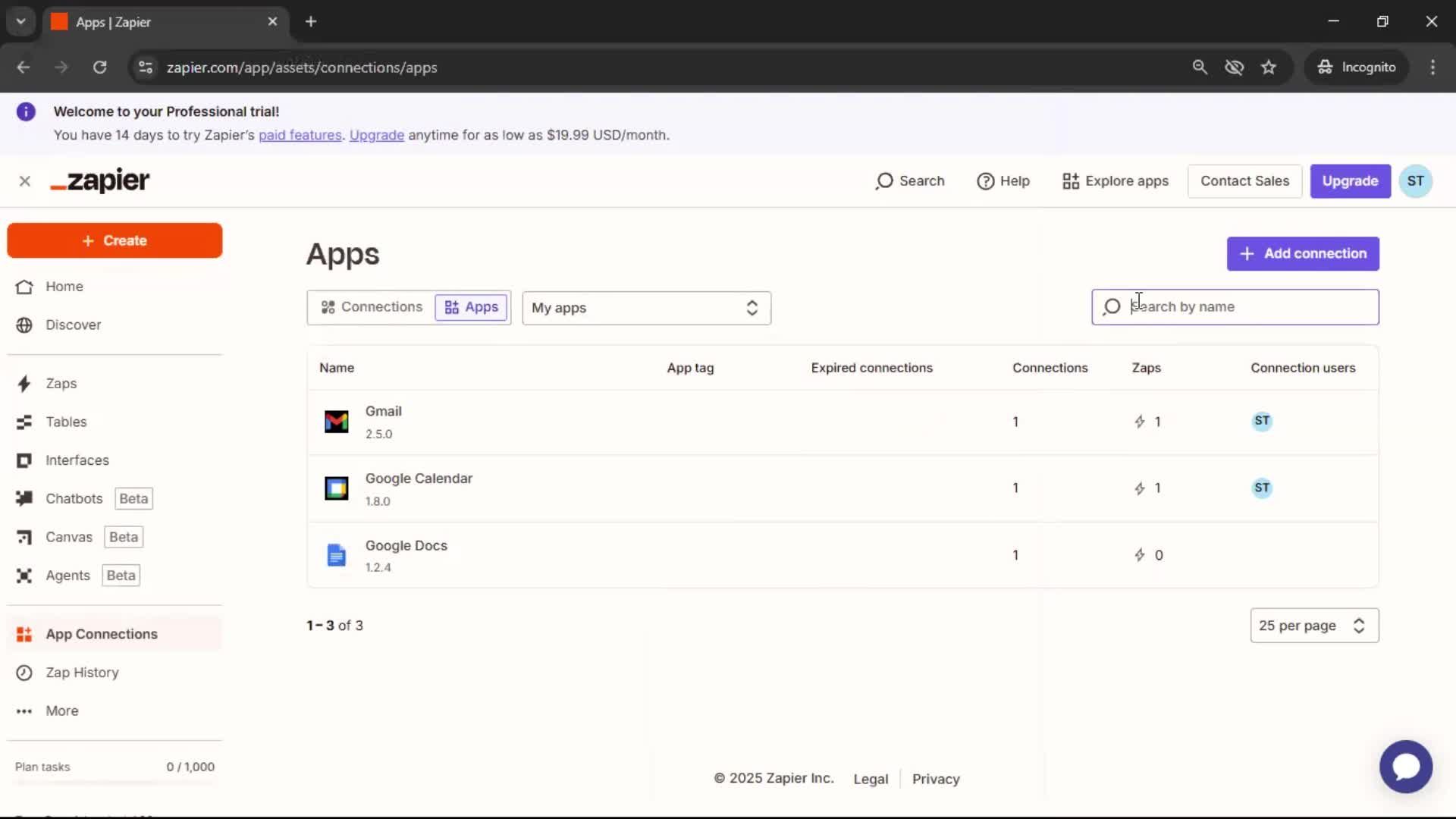Go back to previous browser page

coord(24,67)
